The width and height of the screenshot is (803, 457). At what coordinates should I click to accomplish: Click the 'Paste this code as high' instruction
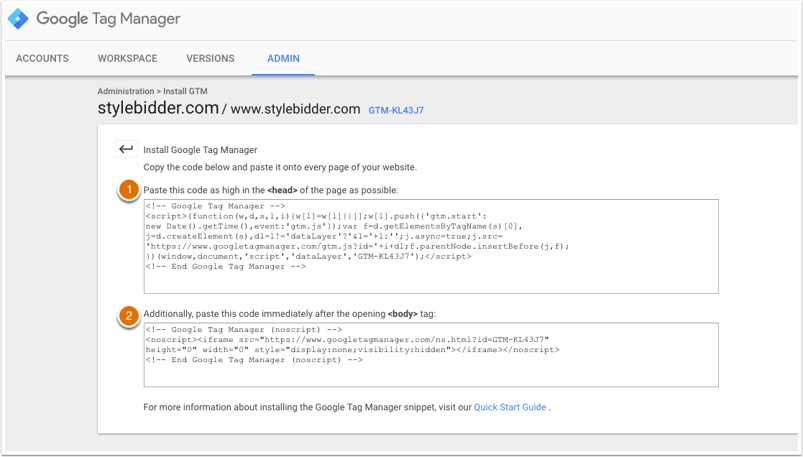271,190
